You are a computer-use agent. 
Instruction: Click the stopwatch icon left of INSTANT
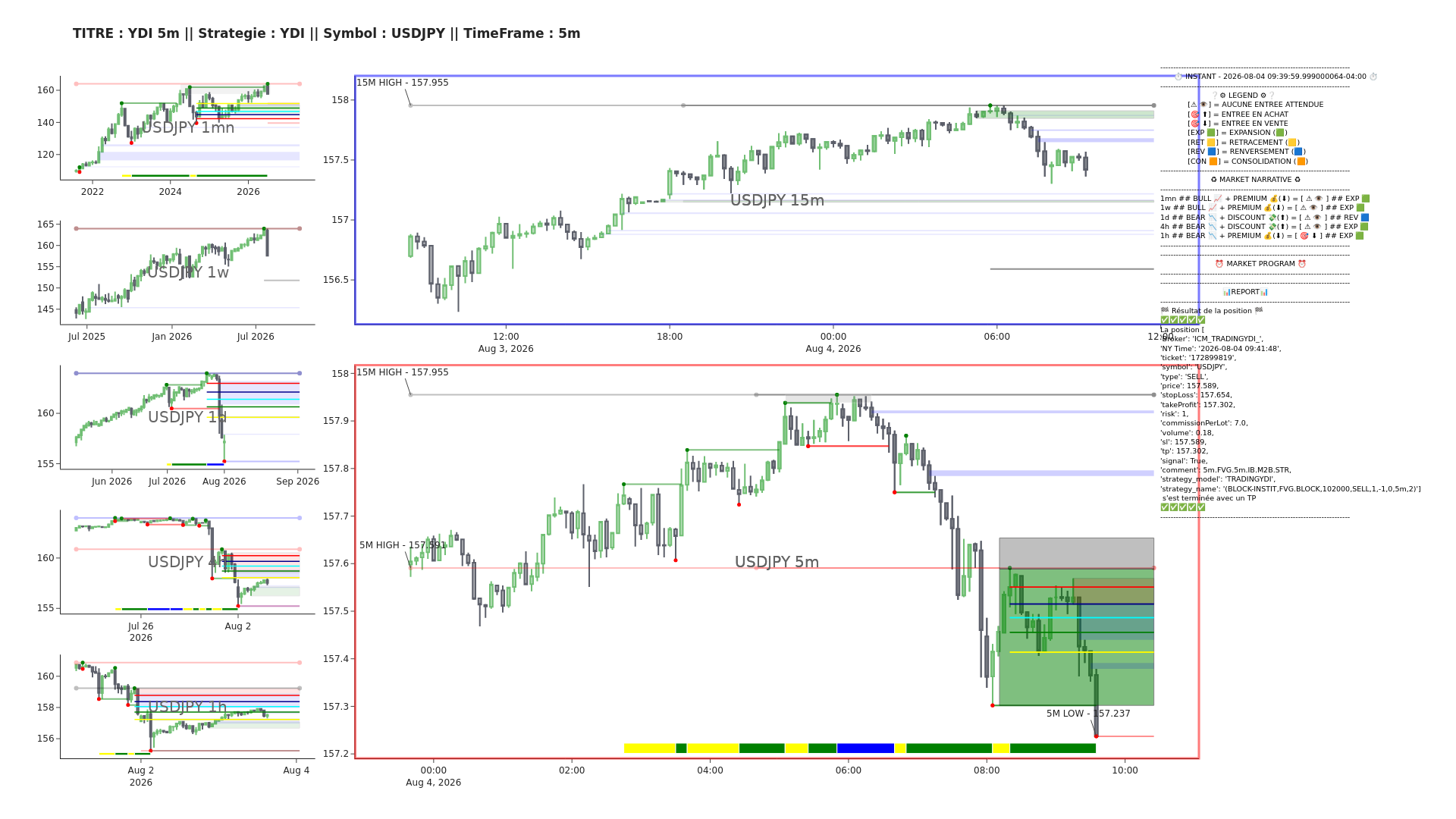pyautogui.click(x=1178, y=77)
